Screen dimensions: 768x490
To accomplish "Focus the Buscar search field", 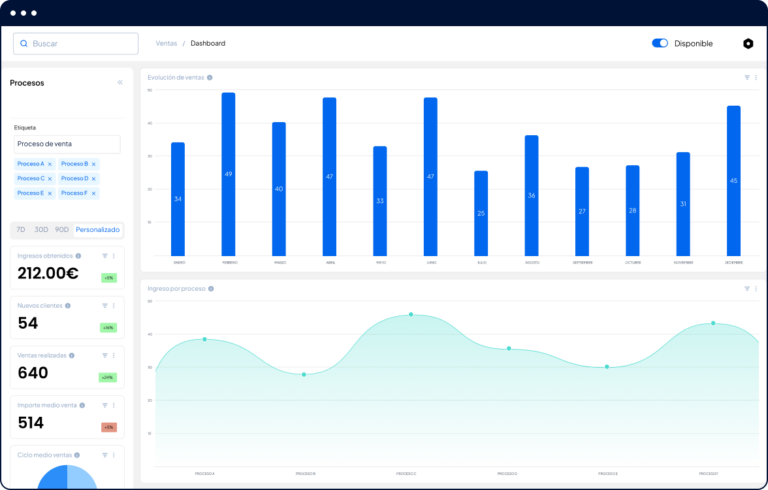I will pyautogui.click(x=76, y=44).
